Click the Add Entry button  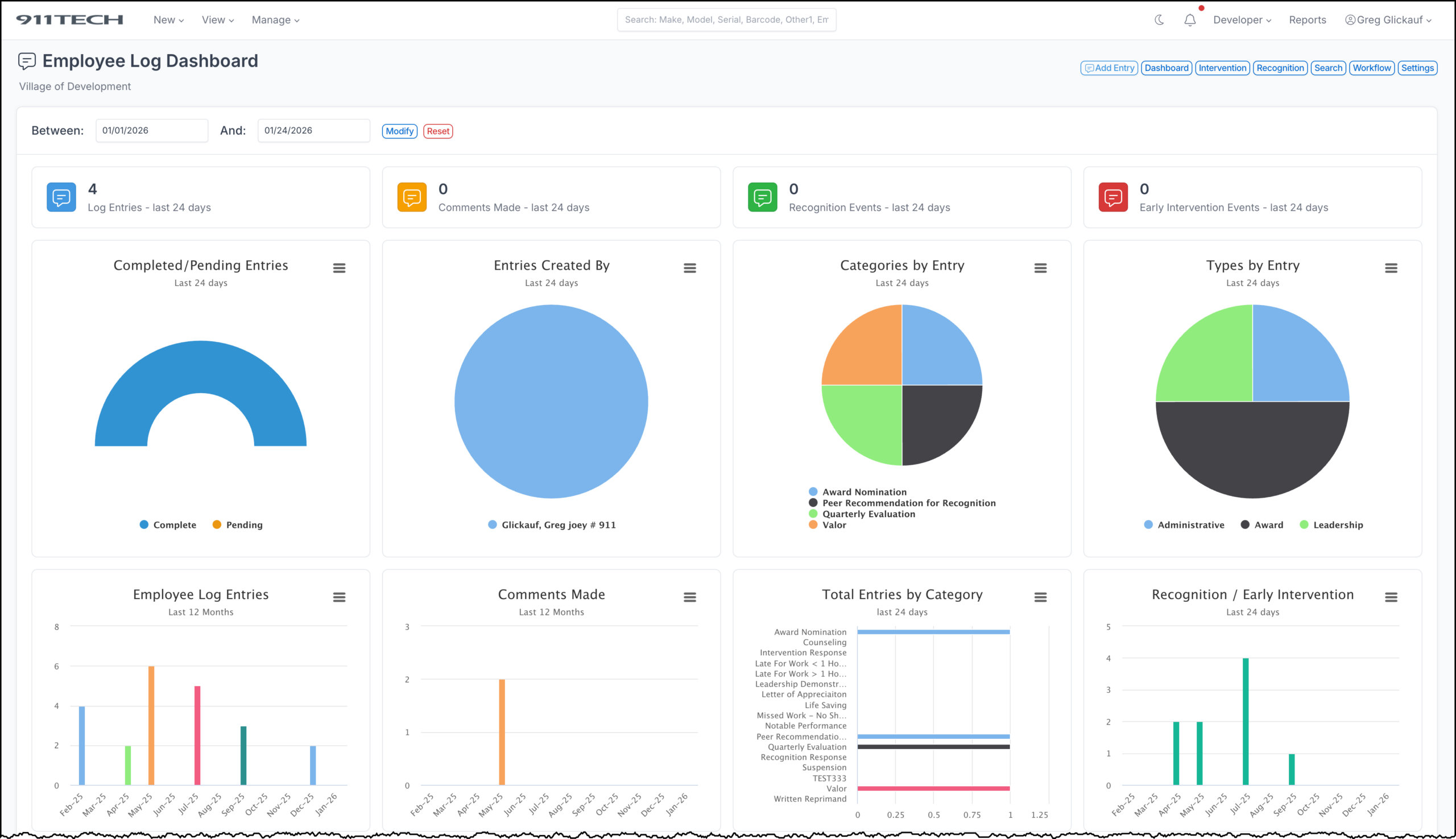1108,68
